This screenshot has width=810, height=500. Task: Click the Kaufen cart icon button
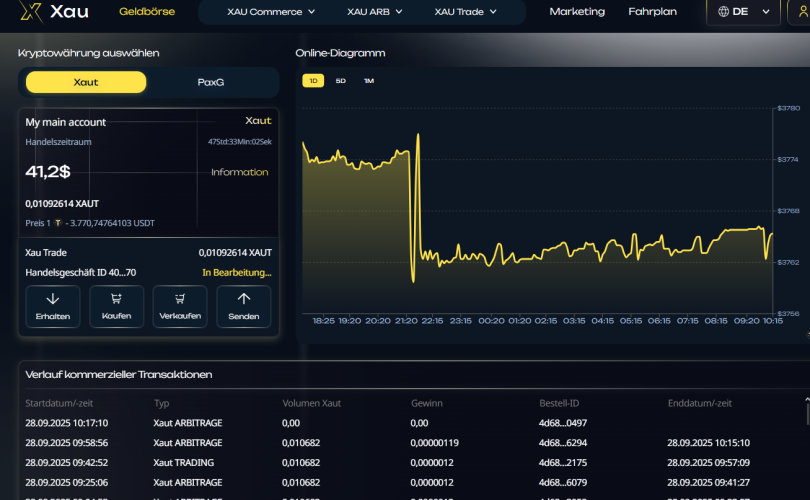pyautogui.click(x=116, y=306)
